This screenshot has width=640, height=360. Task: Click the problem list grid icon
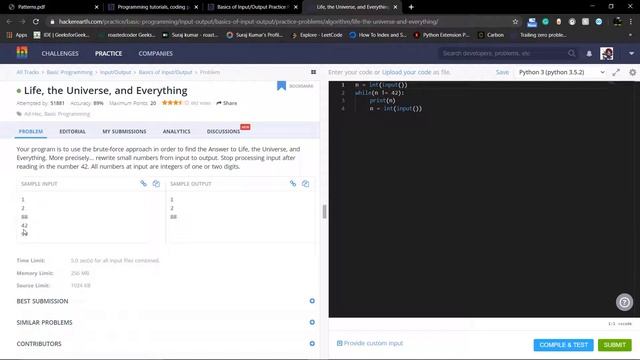313,72
